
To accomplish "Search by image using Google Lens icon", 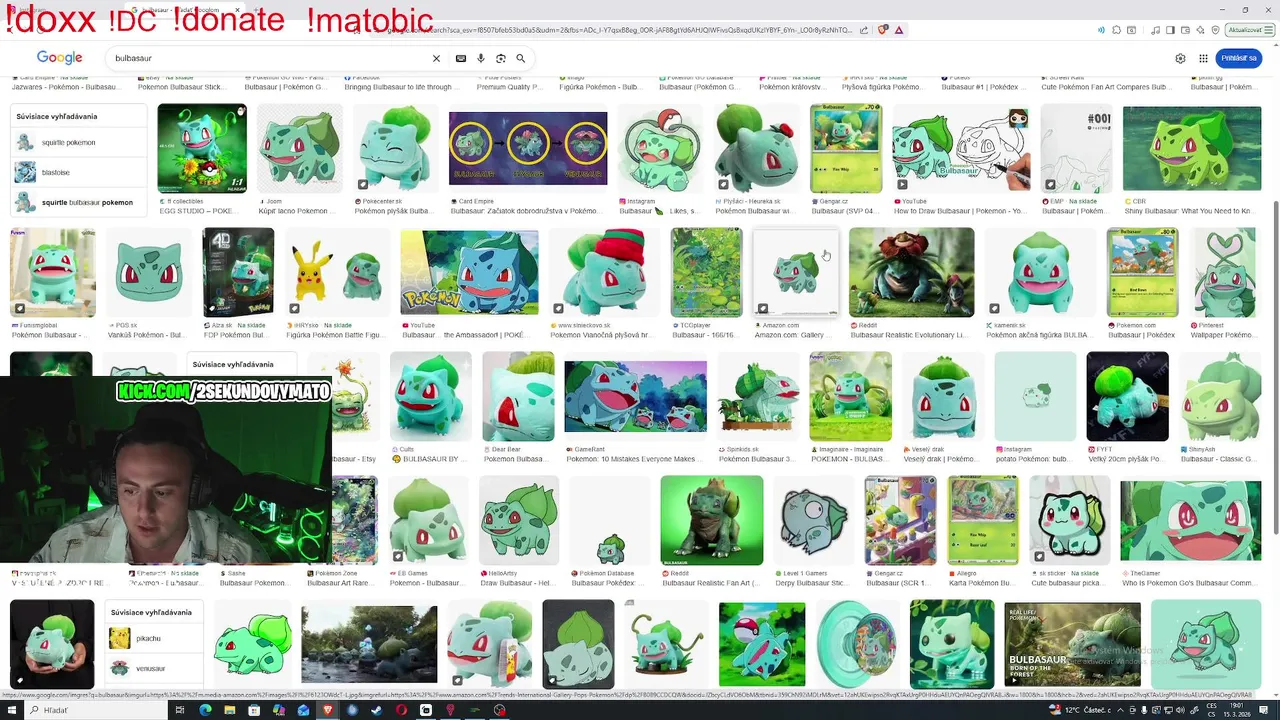I will click(x=501, y=58).
